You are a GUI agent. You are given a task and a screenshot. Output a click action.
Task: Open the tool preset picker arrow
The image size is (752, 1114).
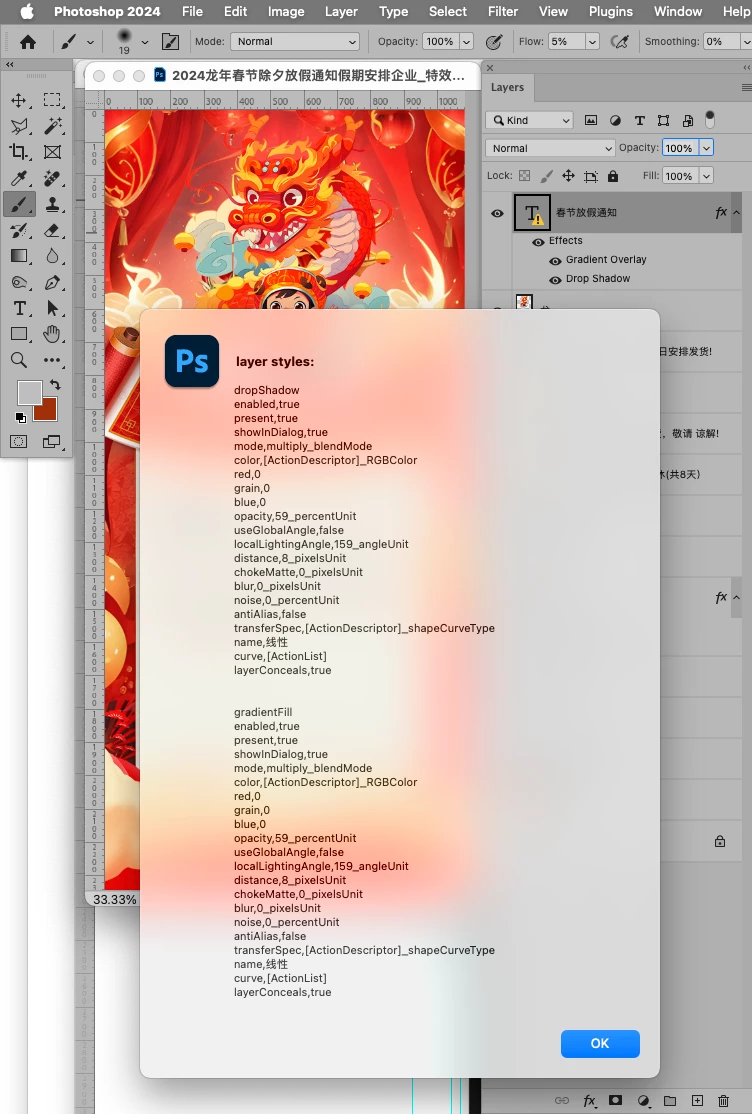90,42
